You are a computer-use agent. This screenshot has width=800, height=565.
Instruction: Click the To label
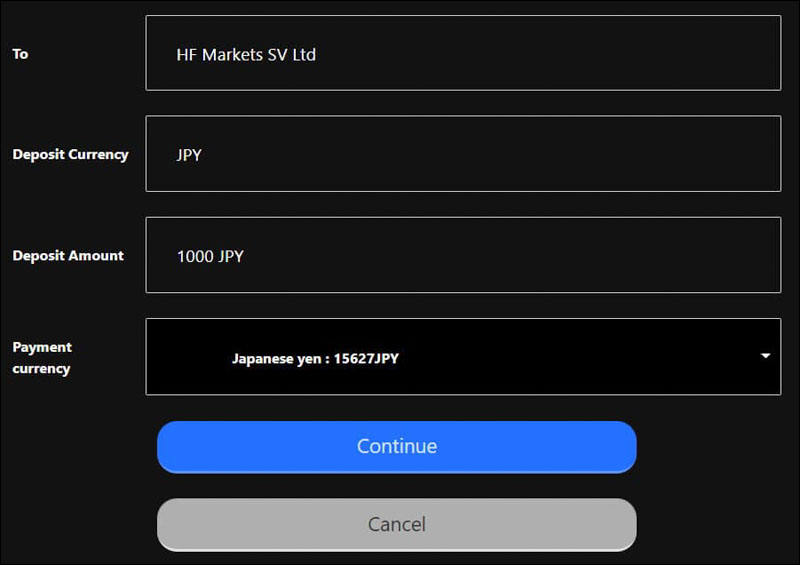click(x=20, y=54)
